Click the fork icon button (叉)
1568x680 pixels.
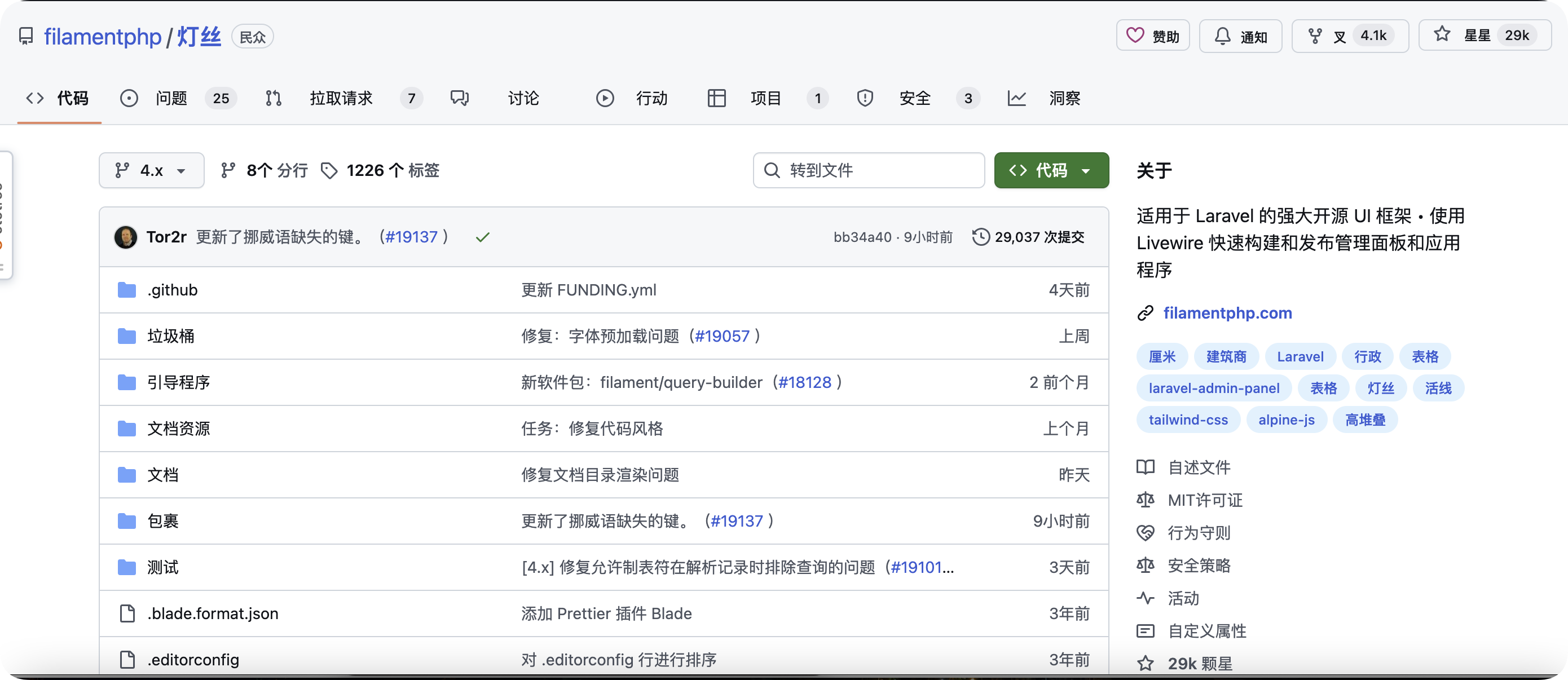pyautogui.click(x=1315, y=37)
